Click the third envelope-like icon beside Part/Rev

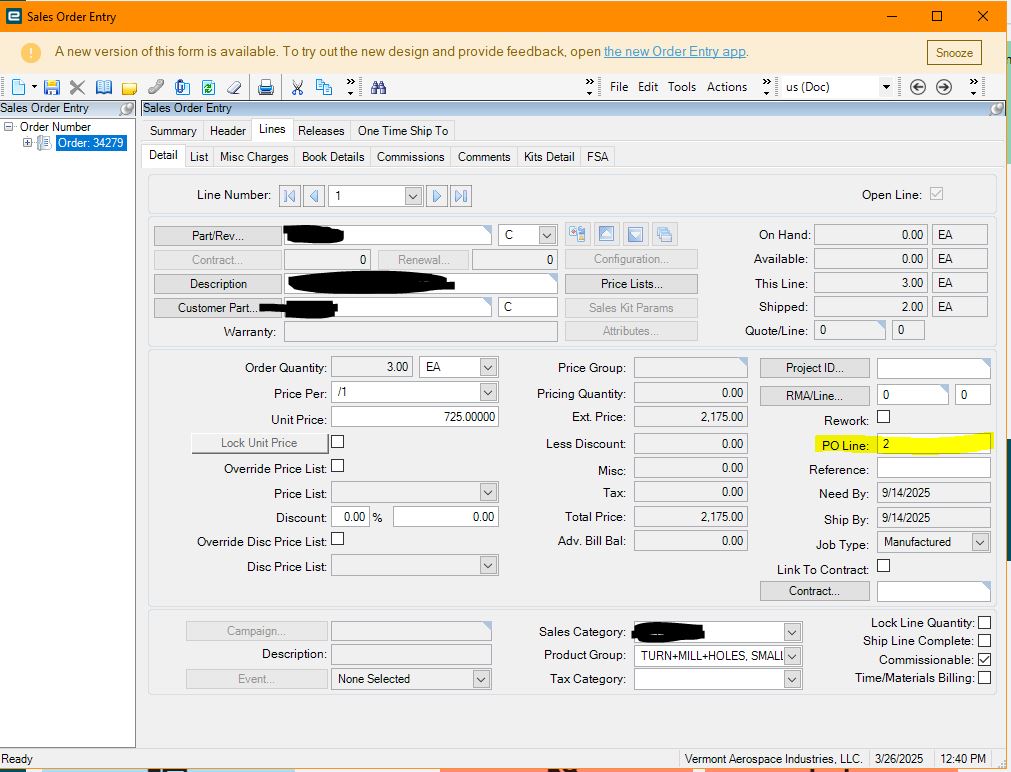point(635,234)
